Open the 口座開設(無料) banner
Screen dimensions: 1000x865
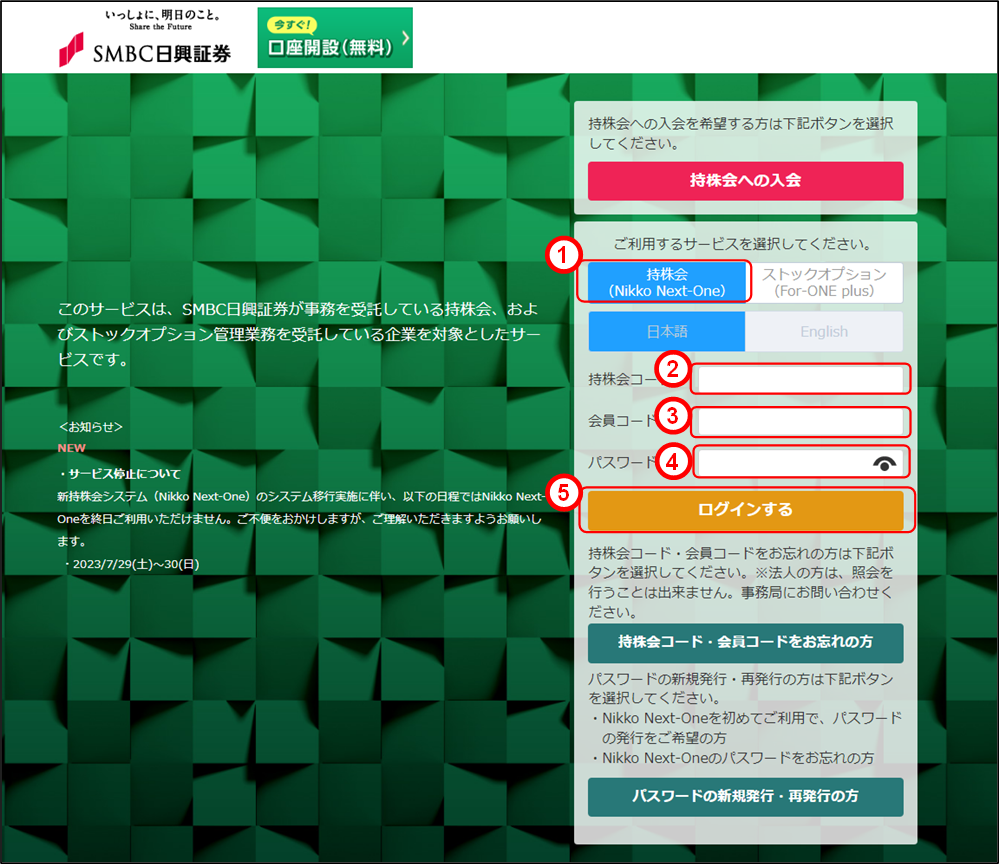(x=334, y=39)
